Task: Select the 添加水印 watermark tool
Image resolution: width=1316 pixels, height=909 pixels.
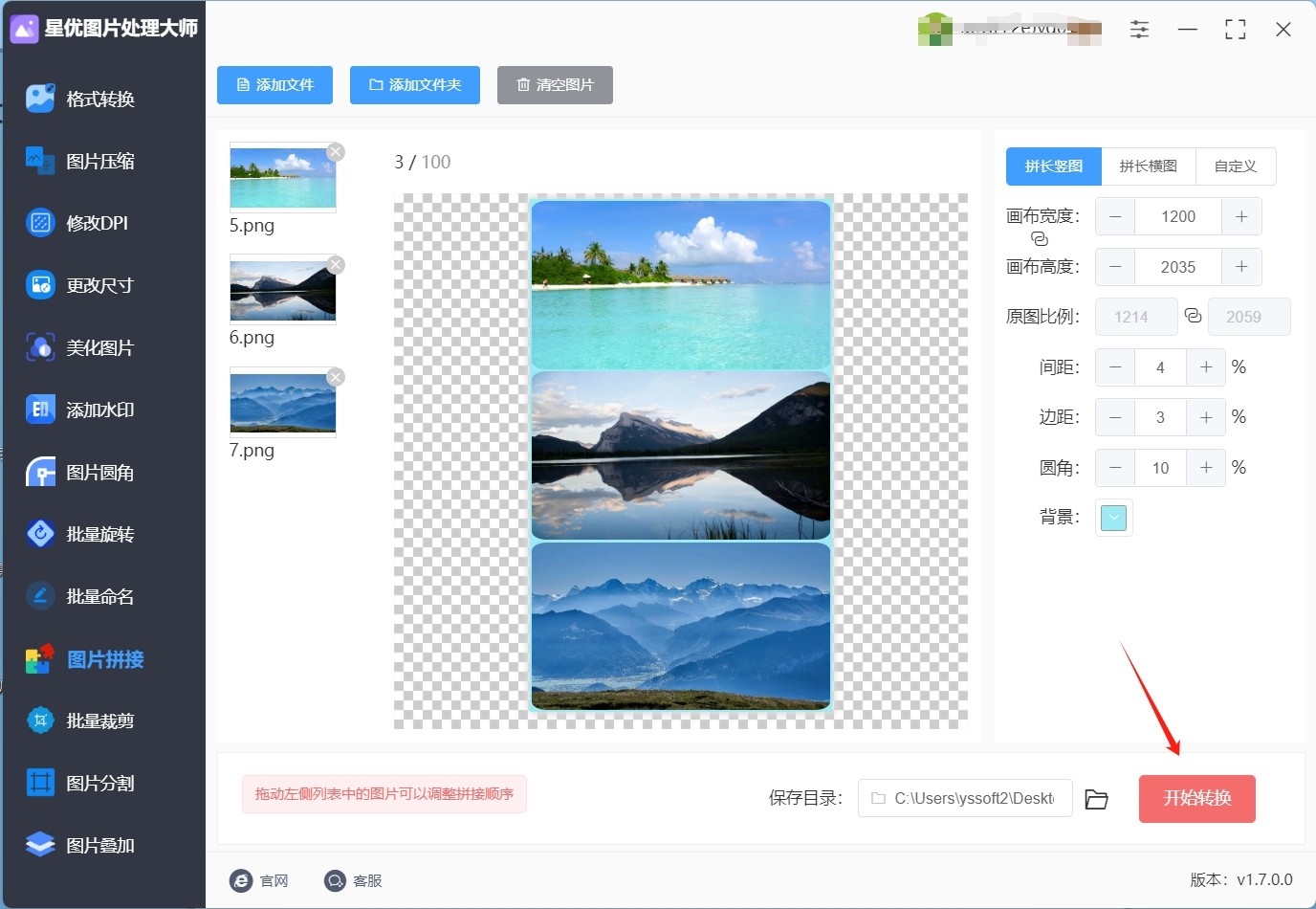Action: [99, 410]
